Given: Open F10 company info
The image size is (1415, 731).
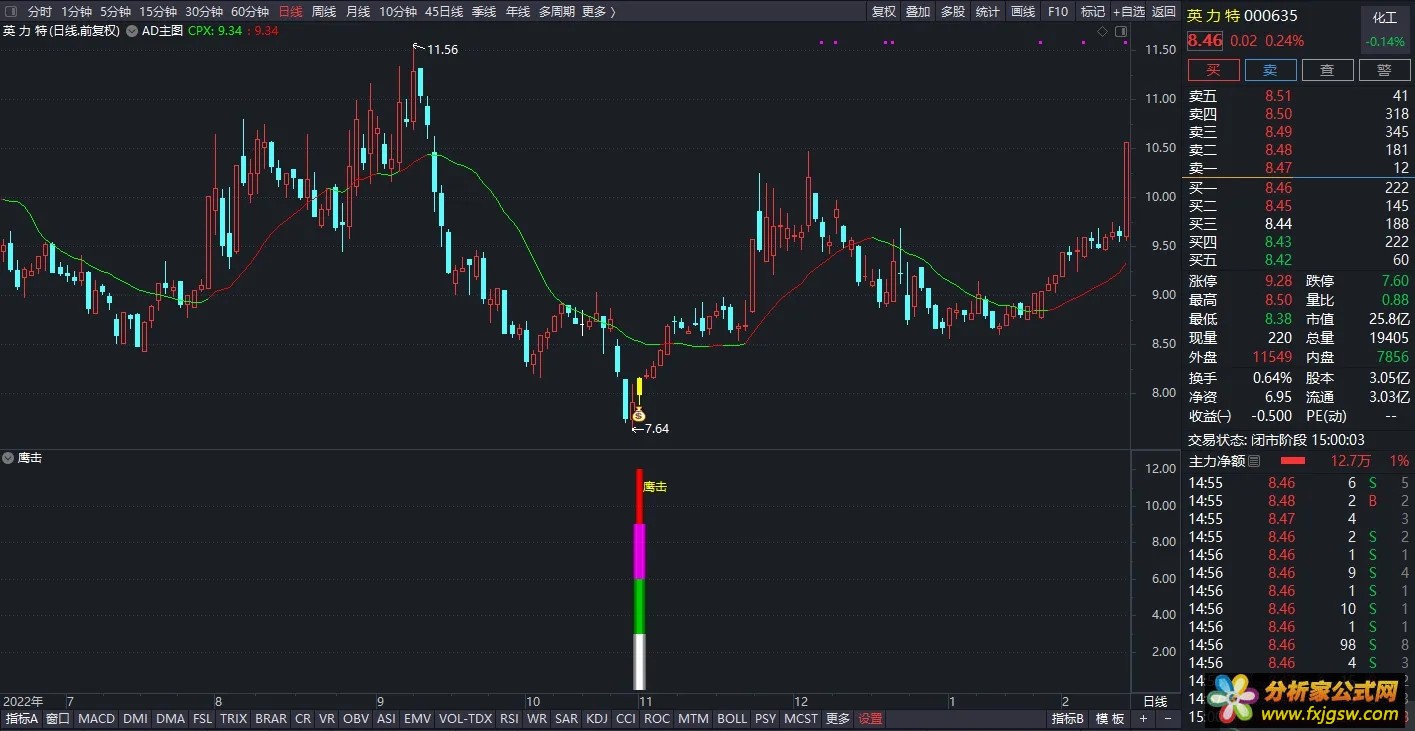Looking at the screenshot, I should pos(1058,12).
